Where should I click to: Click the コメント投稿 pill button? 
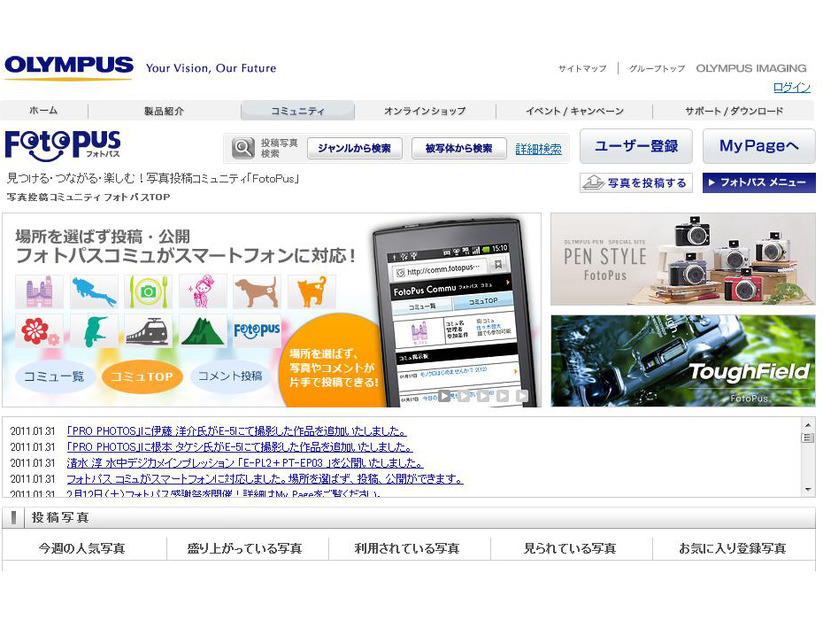(230, 376)
